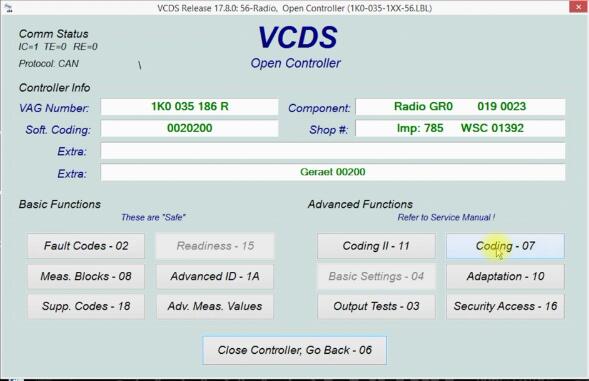
Task: Click the 'Refer to Service Manual !' note
Action: [x=446, y=218]
